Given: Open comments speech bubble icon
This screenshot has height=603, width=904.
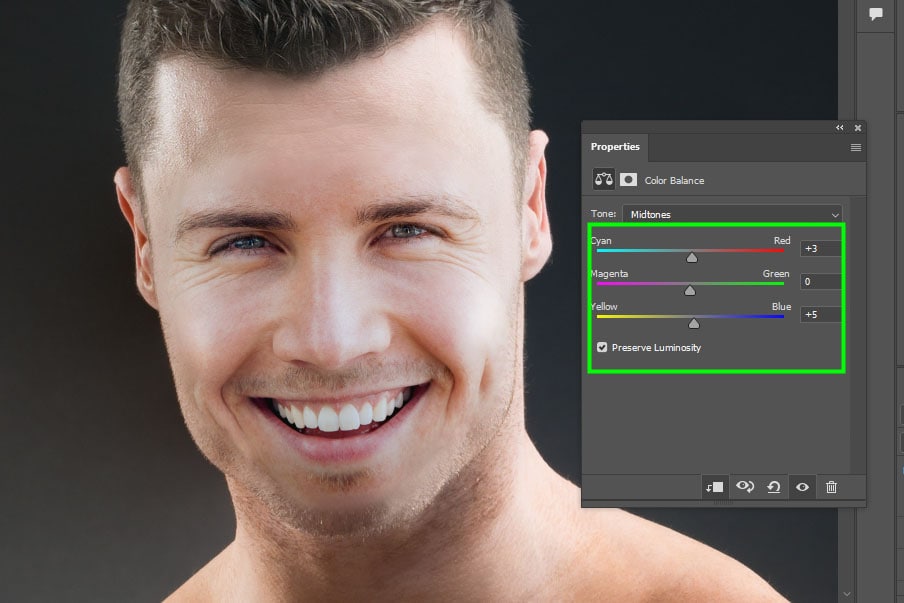Looking at the screenshot, I should 876,13.
